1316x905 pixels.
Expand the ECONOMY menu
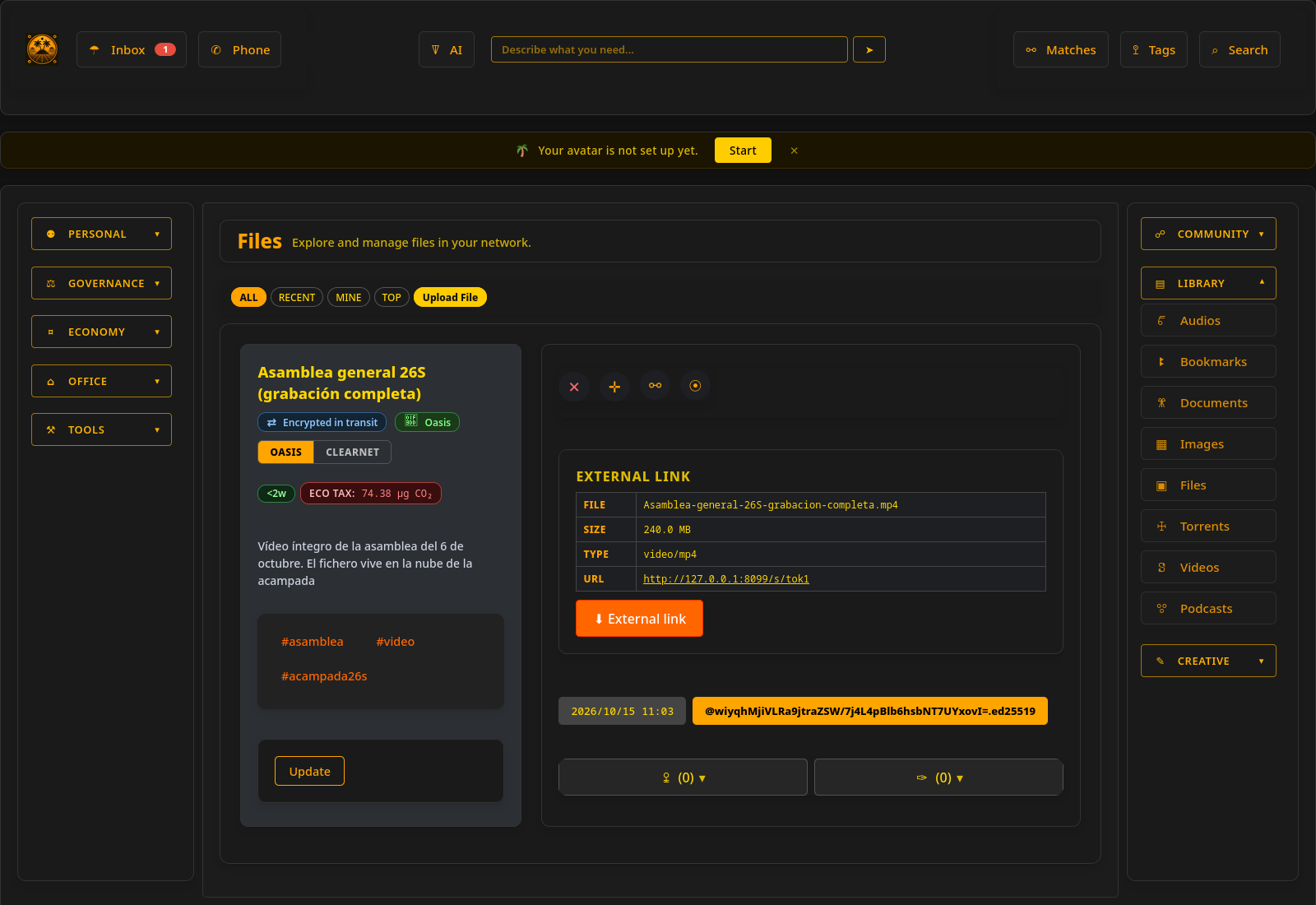pos(101,332)
